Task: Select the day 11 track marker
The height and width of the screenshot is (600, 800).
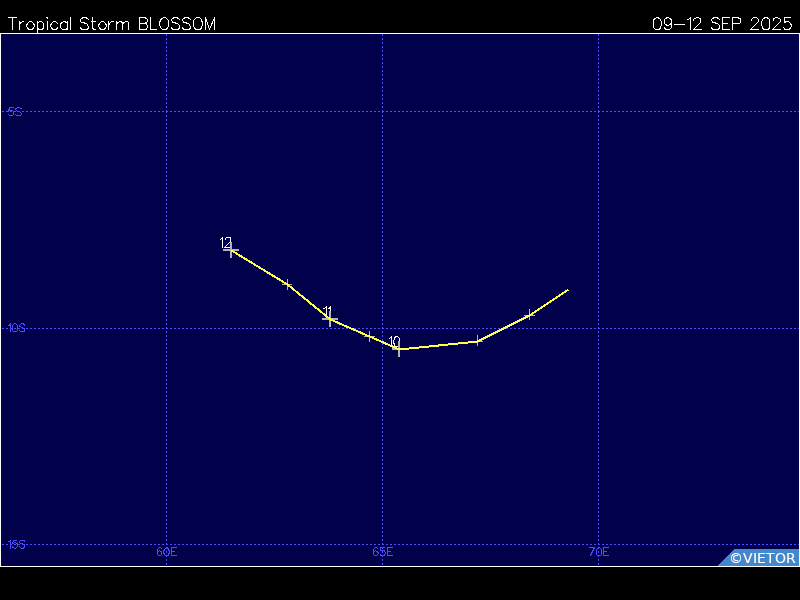Action: point(330,320)
